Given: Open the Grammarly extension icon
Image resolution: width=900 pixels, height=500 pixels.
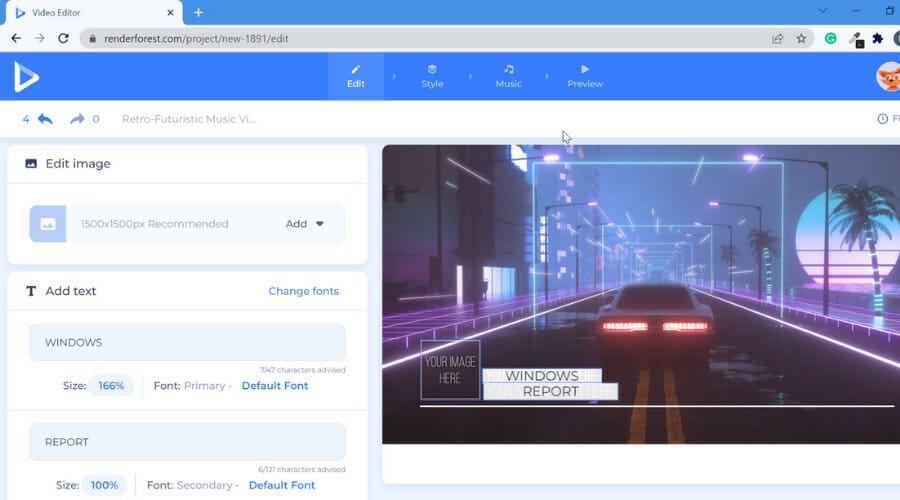Looking at the screenshot, I should coord(831,38).
